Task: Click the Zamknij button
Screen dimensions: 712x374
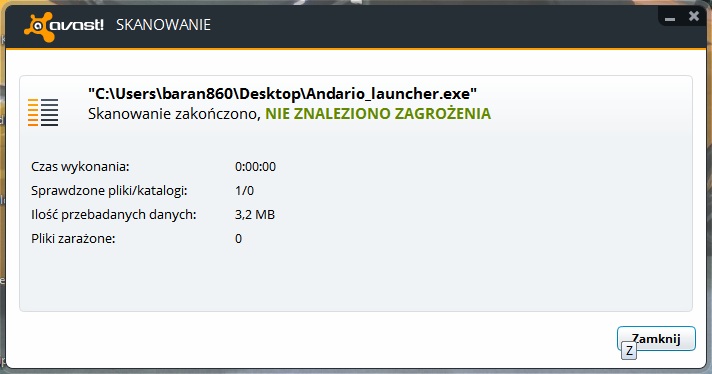Action: click(656, 339)
